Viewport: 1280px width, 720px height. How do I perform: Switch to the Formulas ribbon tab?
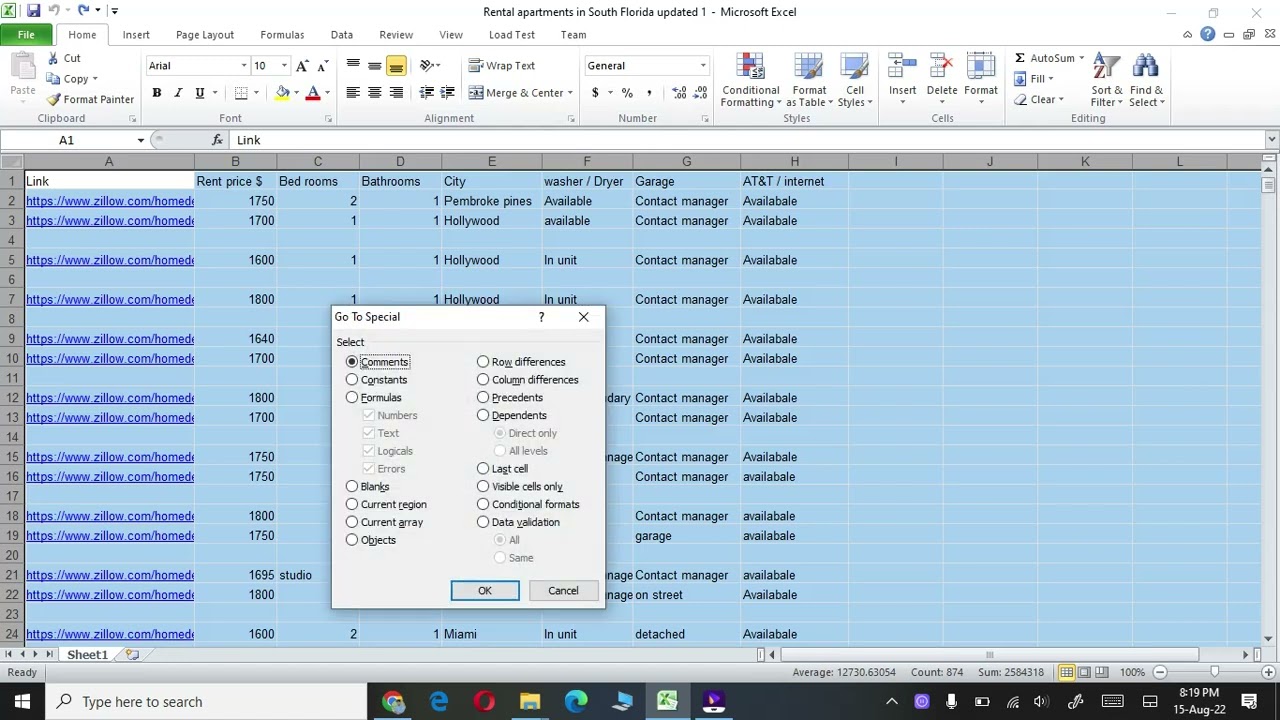(x=282, y=35)
